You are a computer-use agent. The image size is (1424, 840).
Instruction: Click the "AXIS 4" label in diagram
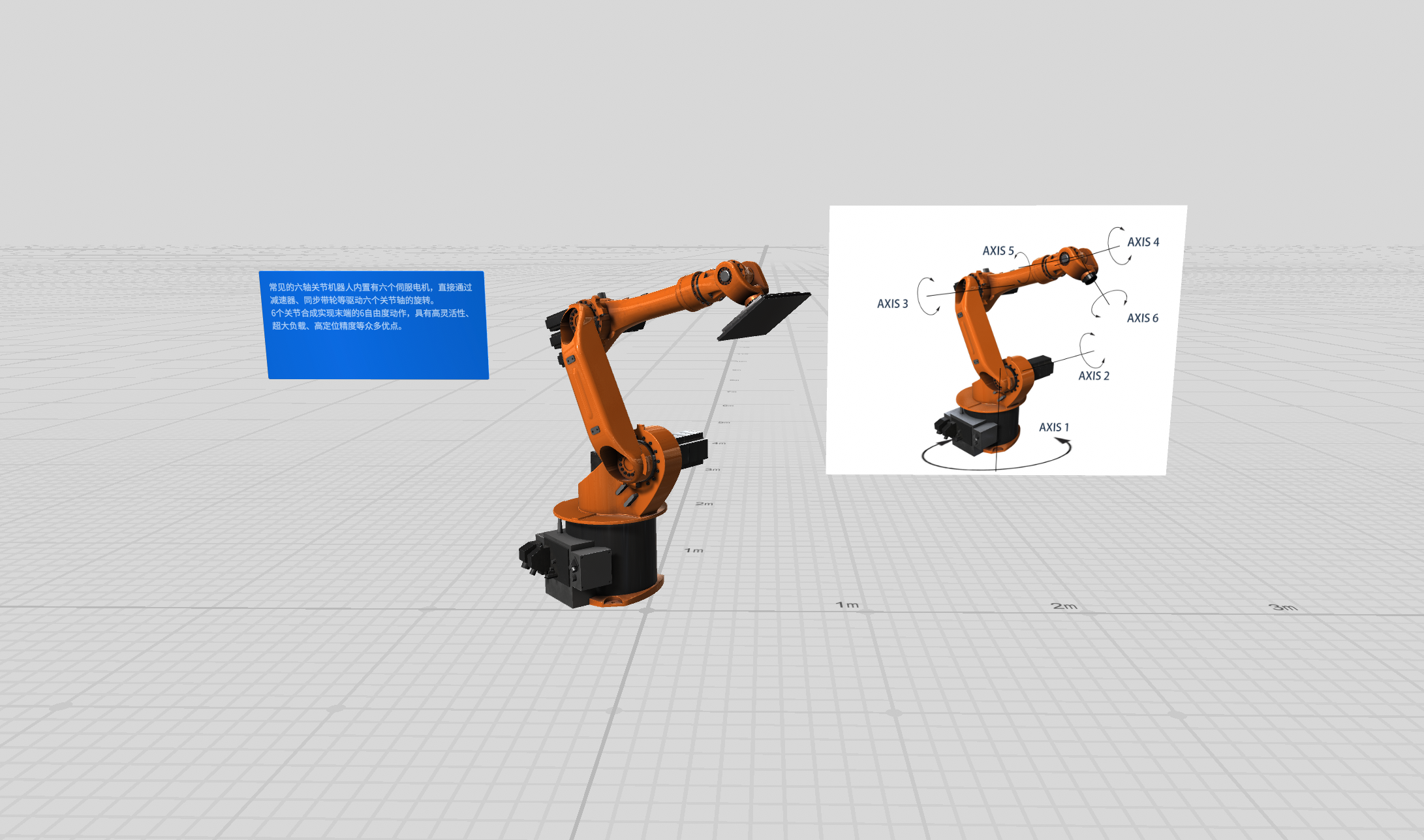point(1143,241)
